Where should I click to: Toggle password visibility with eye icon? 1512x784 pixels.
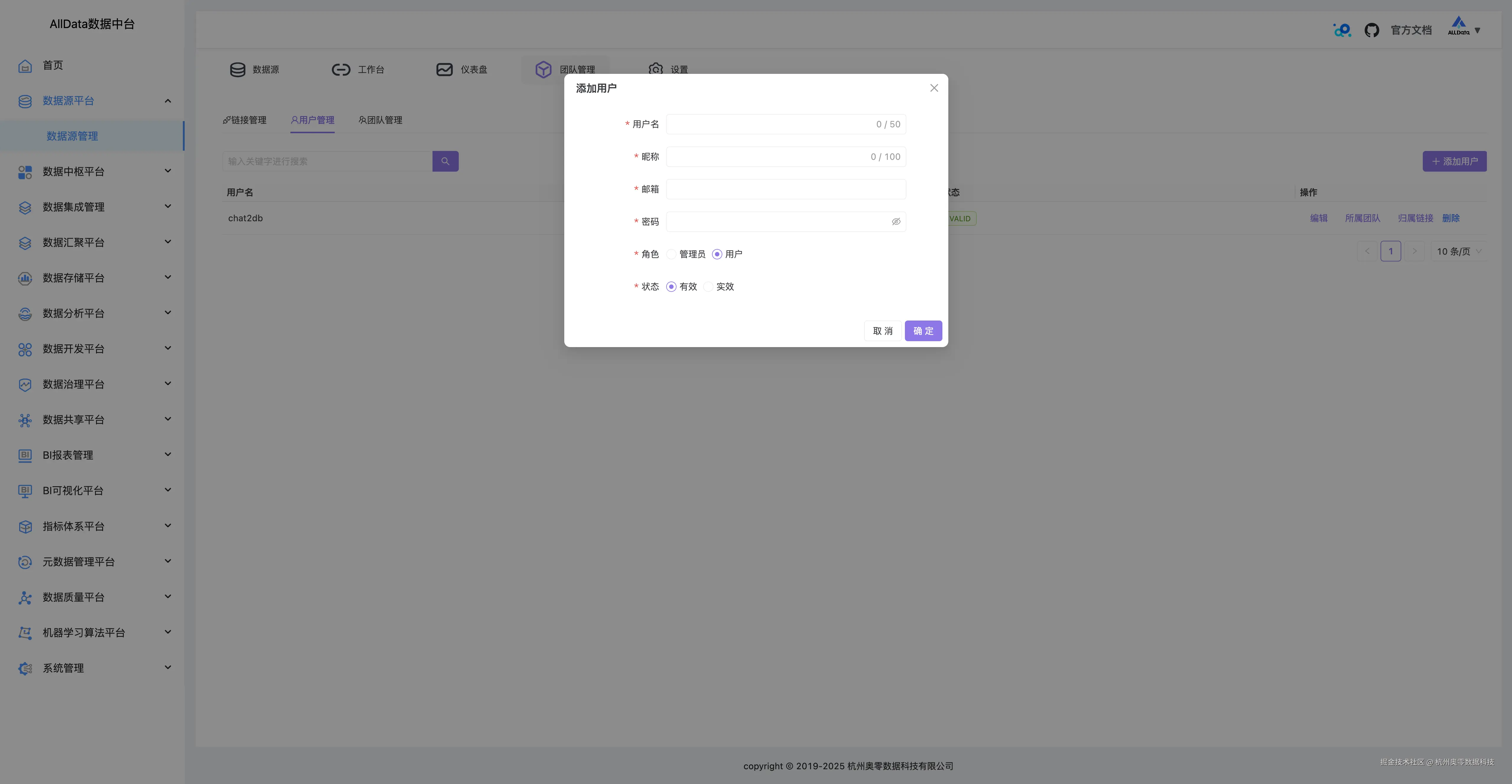[x=896, y=221]
